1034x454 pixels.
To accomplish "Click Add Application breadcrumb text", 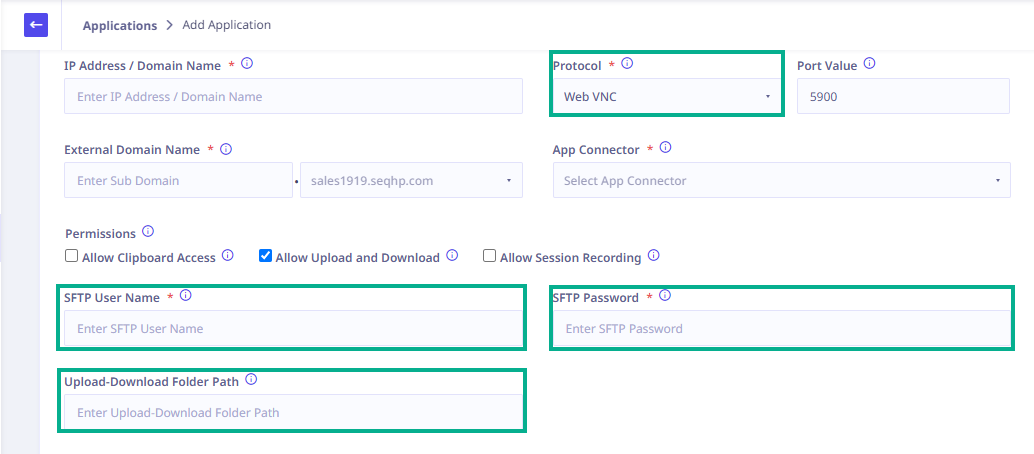I will [226, 25].
